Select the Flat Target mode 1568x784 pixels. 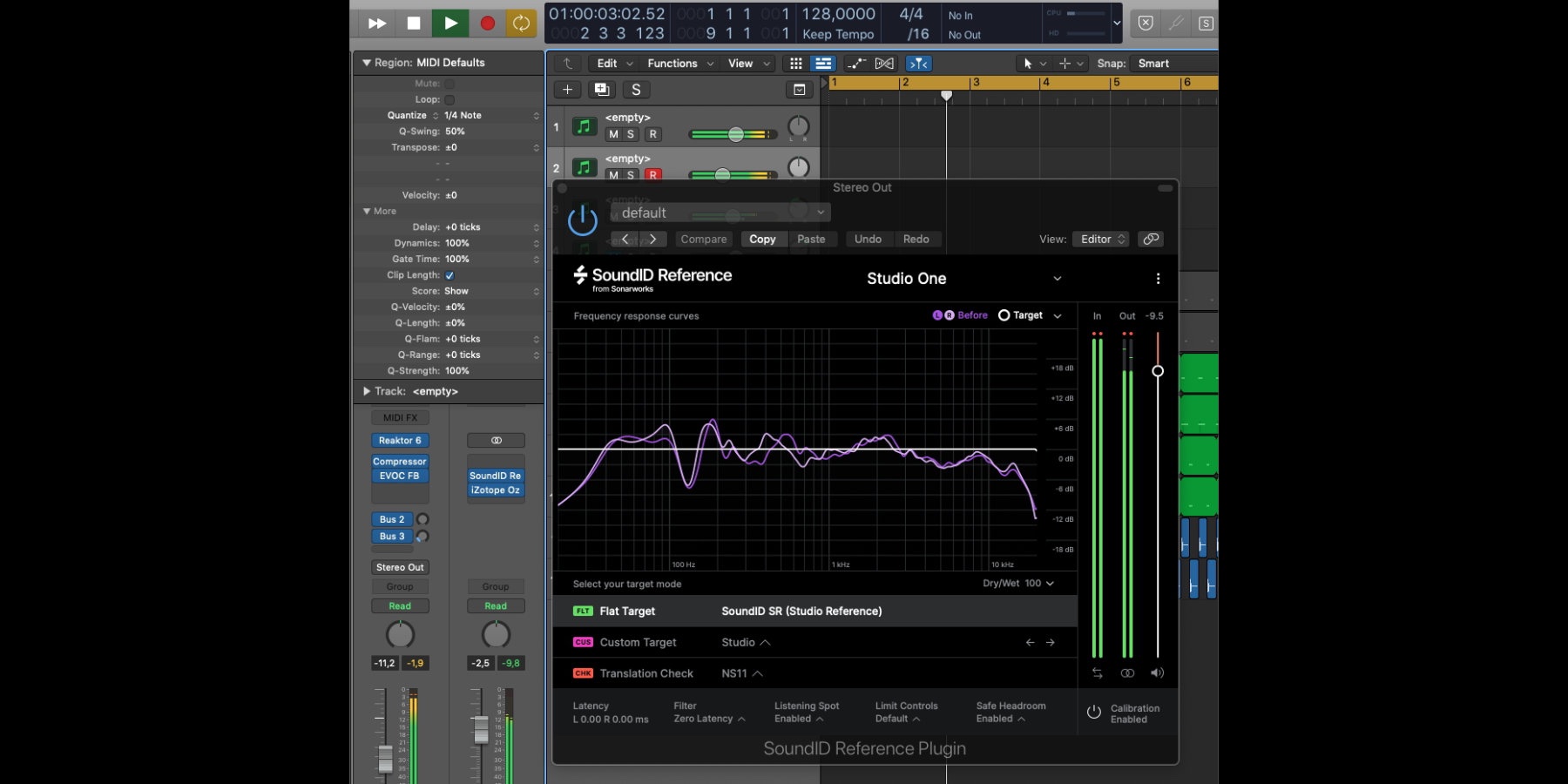(627, 612)
